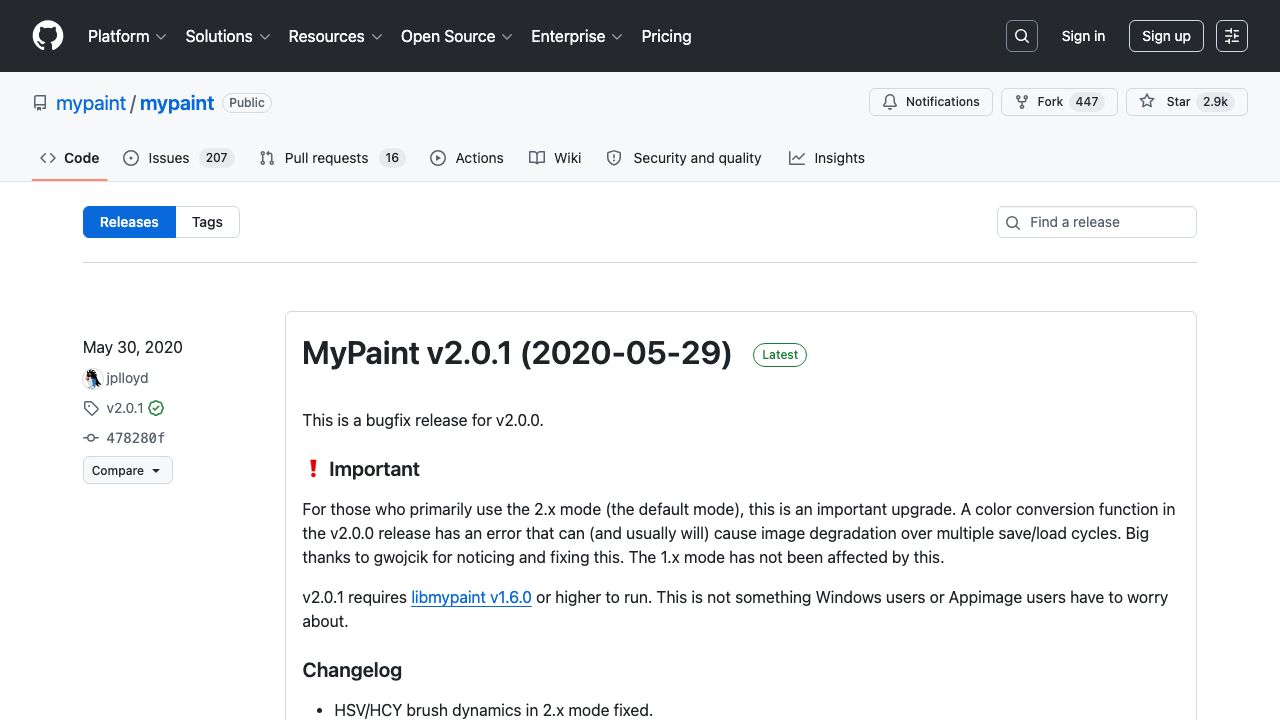Click the Sign up button

tap(1166, 36)
